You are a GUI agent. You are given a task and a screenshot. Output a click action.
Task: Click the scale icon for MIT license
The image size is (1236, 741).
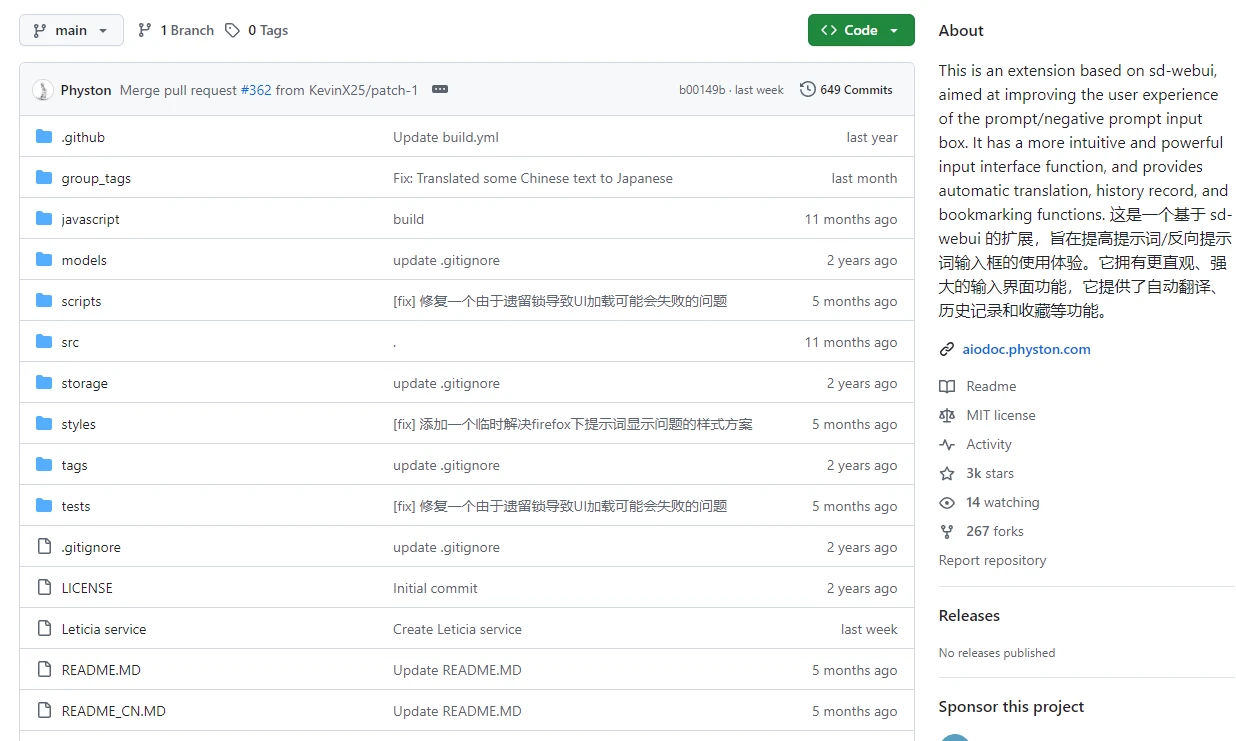[947, 415]
